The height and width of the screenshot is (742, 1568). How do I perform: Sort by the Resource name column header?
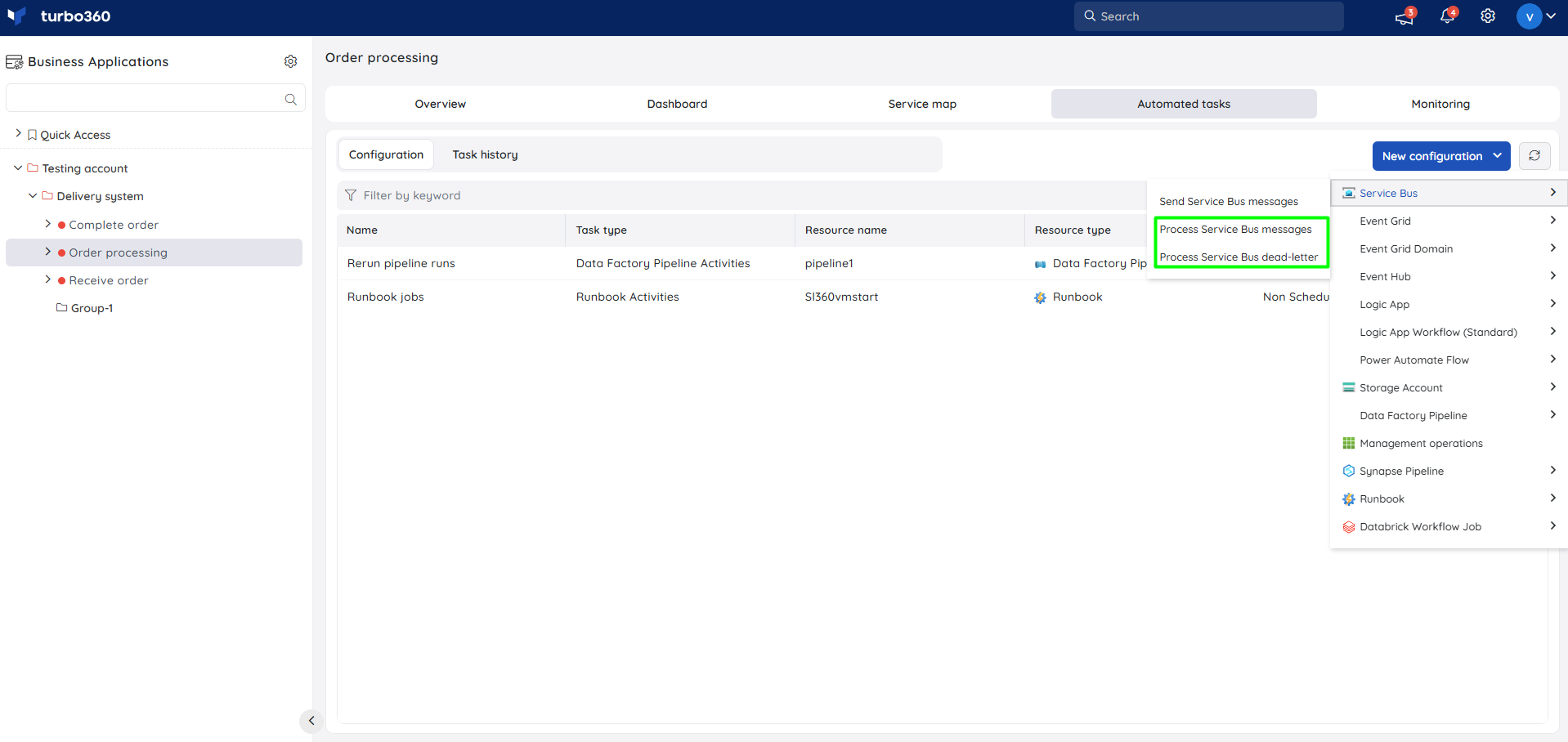coord(845,230)
